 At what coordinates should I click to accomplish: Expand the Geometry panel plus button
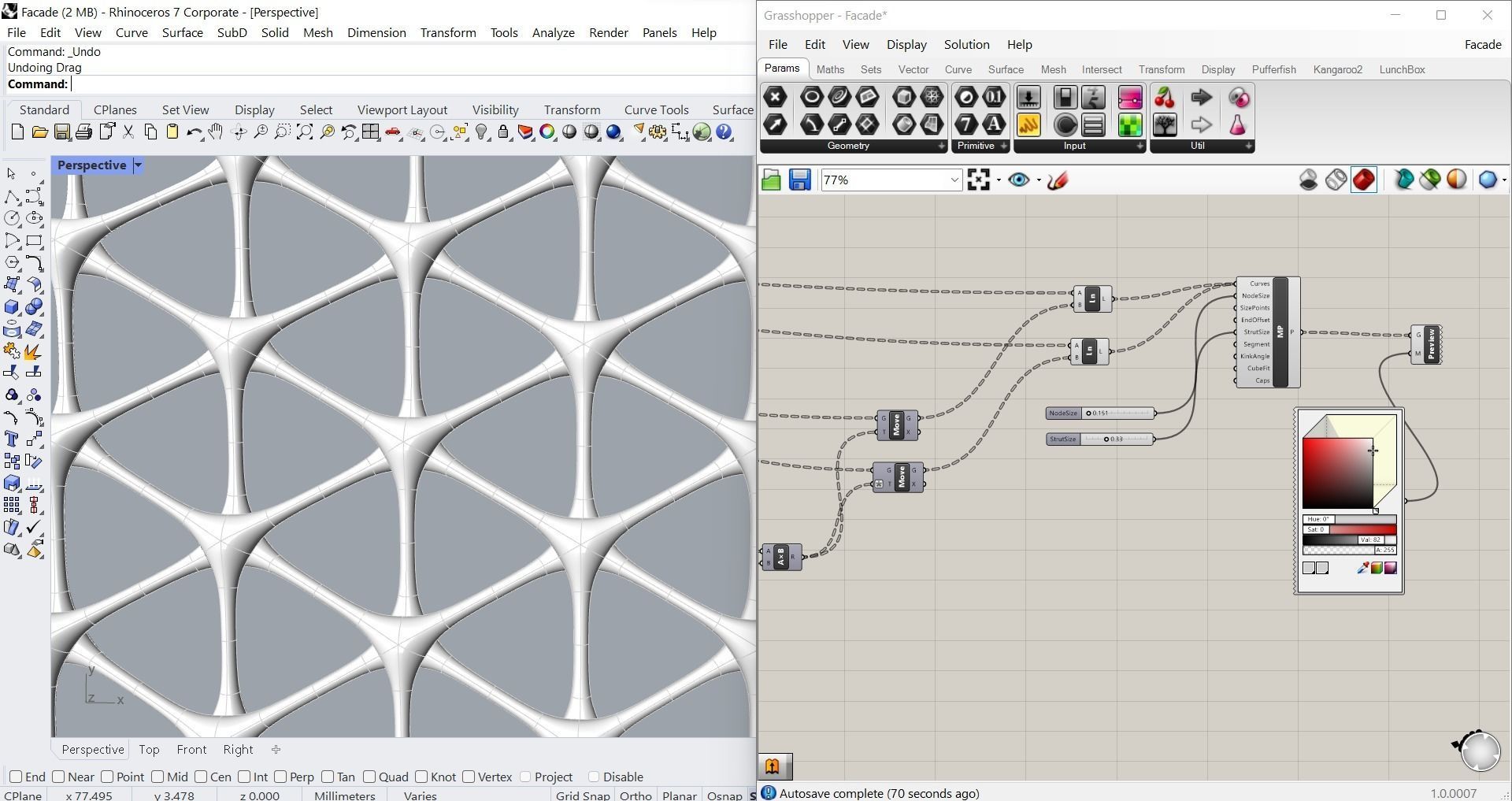coord(941,146)
